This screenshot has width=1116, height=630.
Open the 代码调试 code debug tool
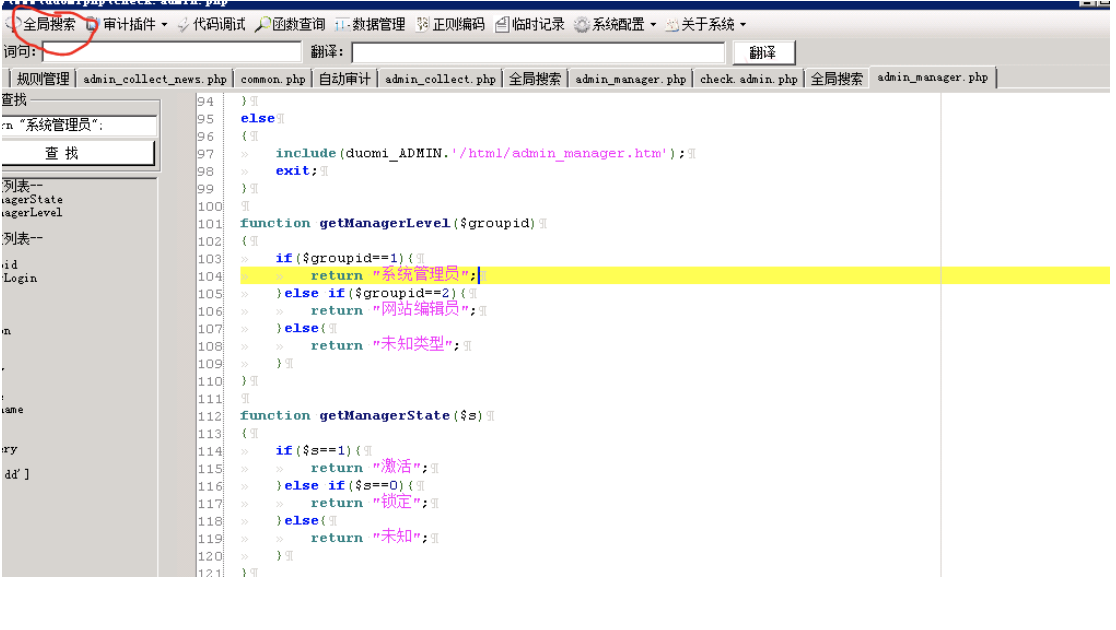211,24
